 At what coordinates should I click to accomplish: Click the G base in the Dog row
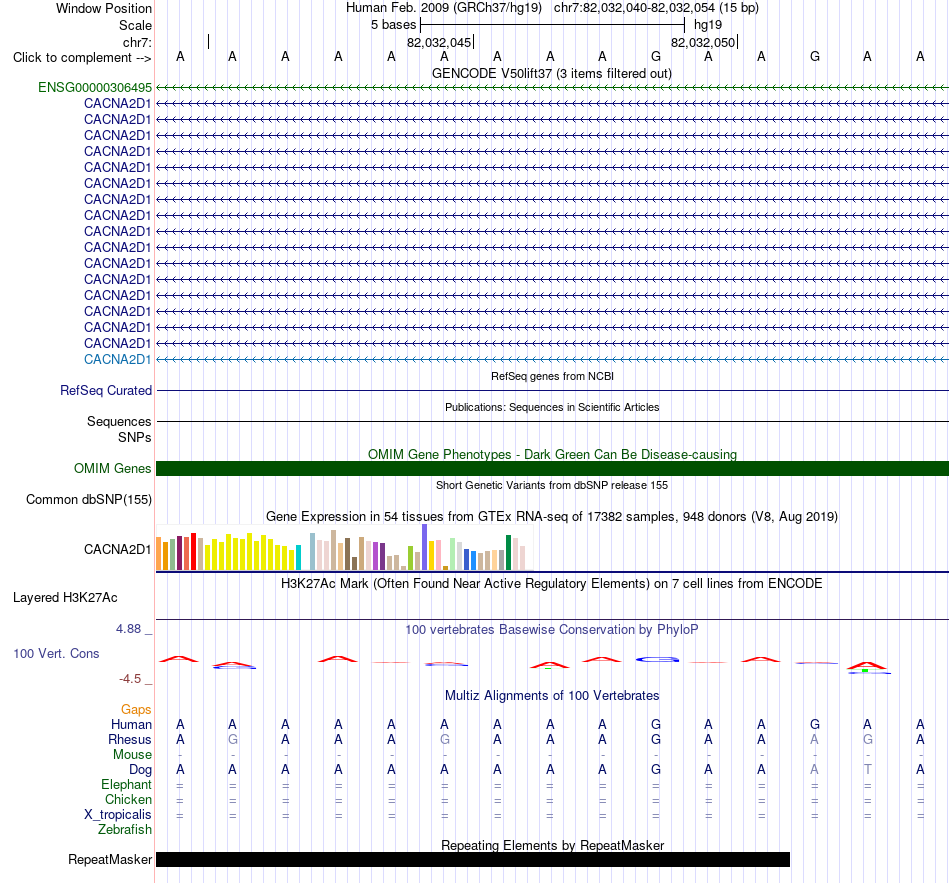656,770
